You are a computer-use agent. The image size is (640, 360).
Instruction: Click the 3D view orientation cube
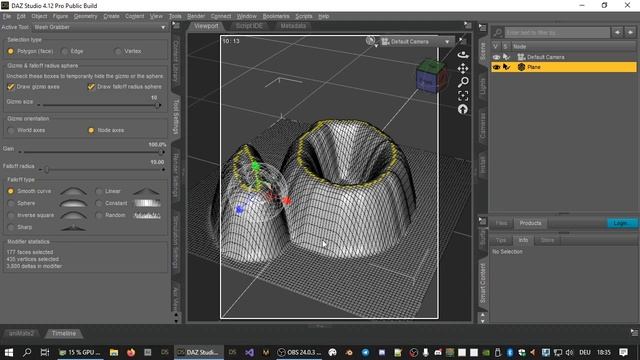[x=431, y=76]
